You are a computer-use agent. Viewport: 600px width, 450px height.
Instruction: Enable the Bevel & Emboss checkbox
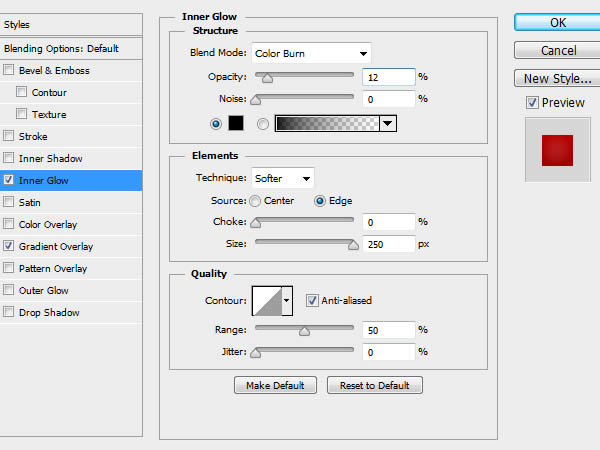pos(8,70)
